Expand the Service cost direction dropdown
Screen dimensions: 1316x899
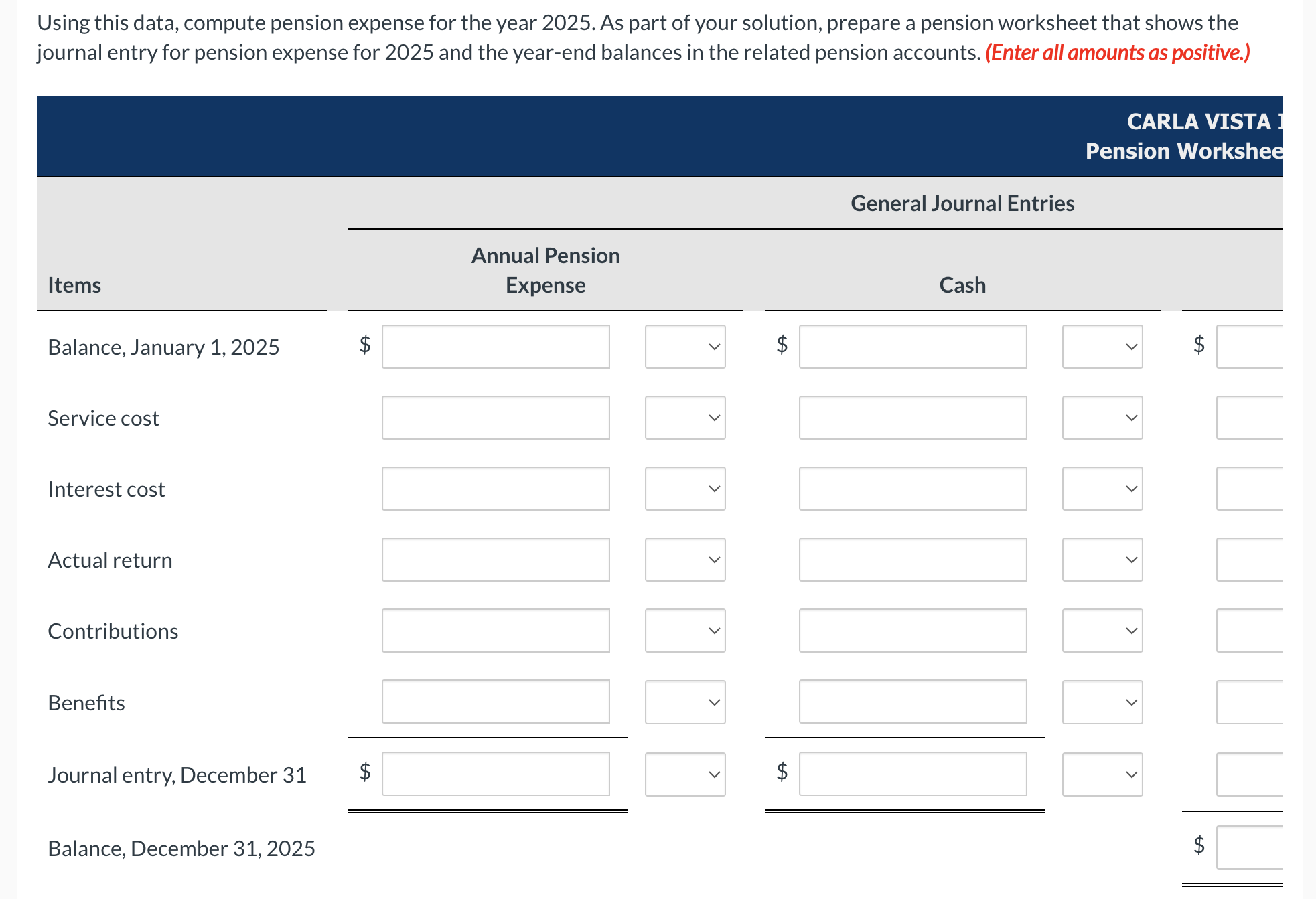(684, 418)
